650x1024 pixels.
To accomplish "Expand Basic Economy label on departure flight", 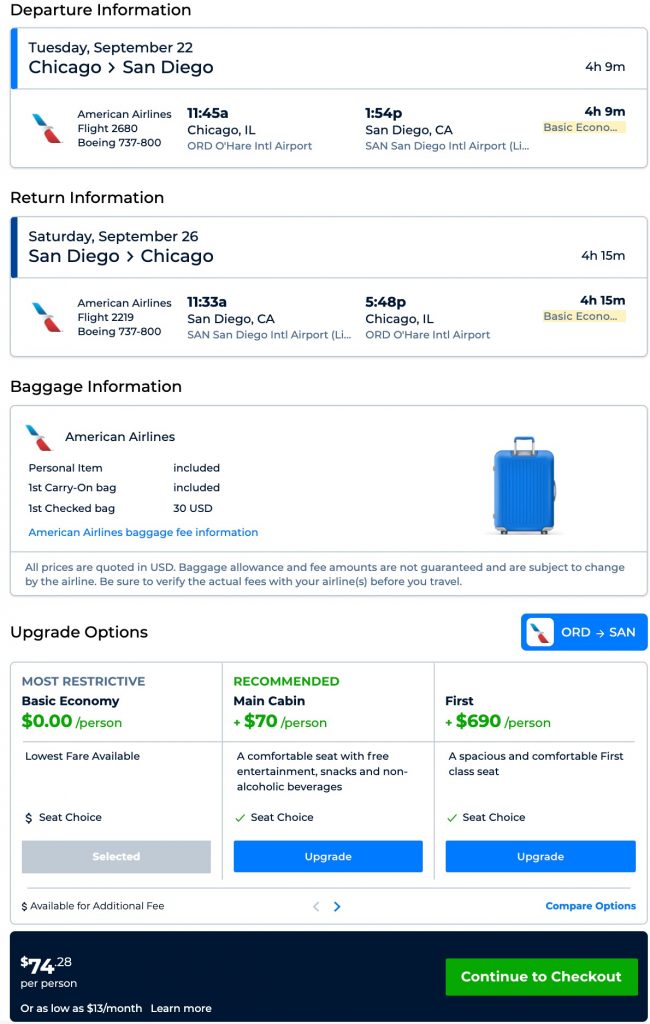I will pos(584,128).
